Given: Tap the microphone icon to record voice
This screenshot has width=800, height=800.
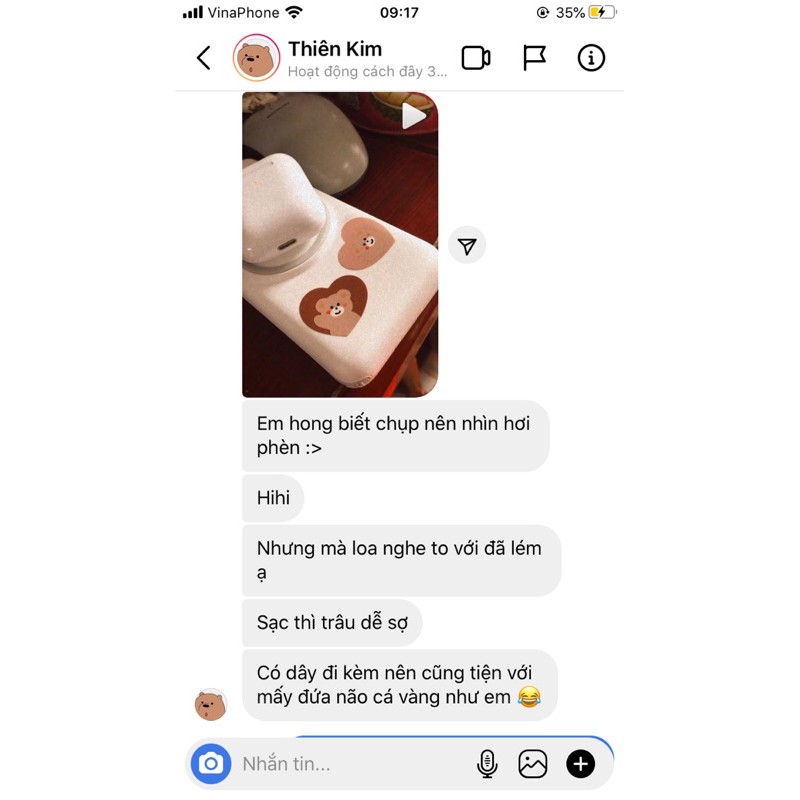Looking at the screenshot, I should [x=487, y=764].
